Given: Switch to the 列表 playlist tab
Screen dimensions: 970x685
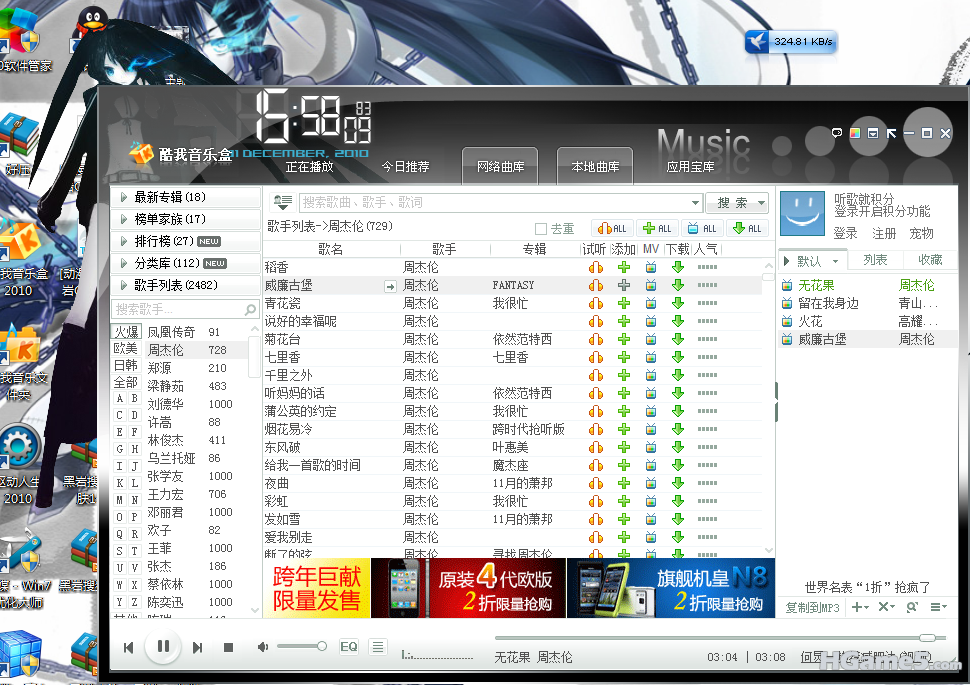Looking at the screenshot, I should [875, 260].
